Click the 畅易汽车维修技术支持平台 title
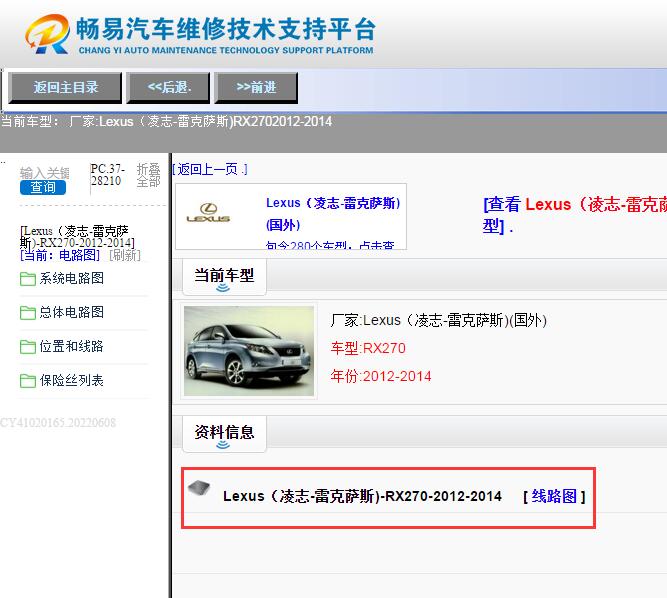The image size is (667, 598). (x=226, y=29)
